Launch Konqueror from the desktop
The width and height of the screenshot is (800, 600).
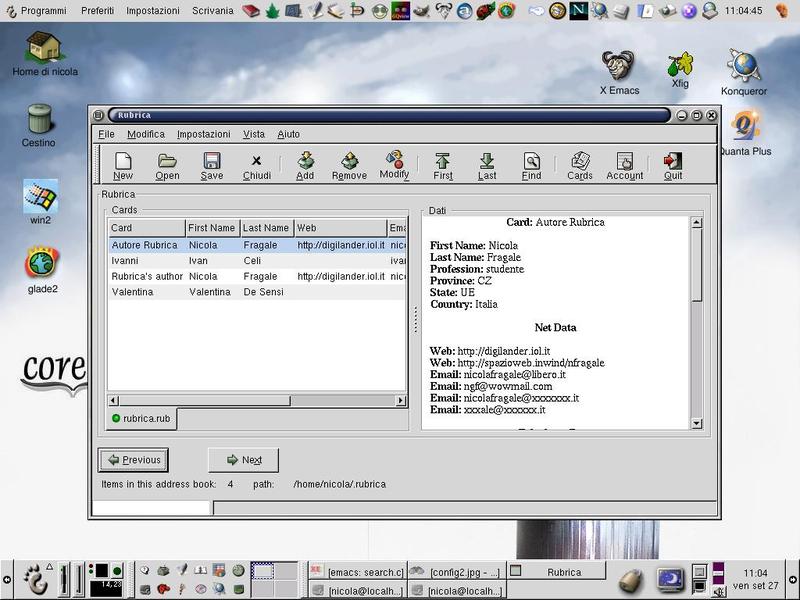(744, 72)
